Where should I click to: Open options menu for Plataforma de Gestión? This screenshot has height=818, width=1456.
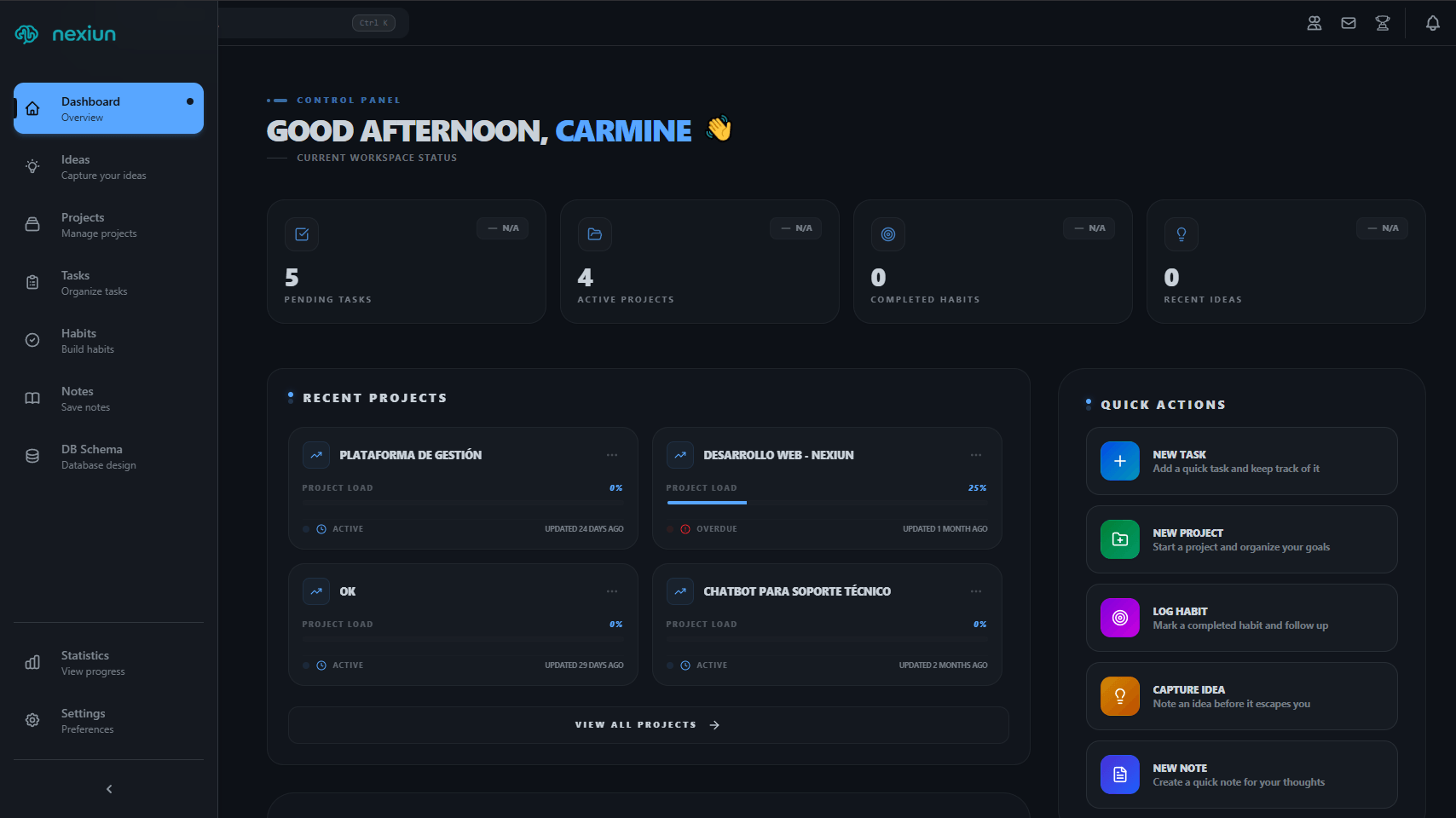click(x=612, y=455)
